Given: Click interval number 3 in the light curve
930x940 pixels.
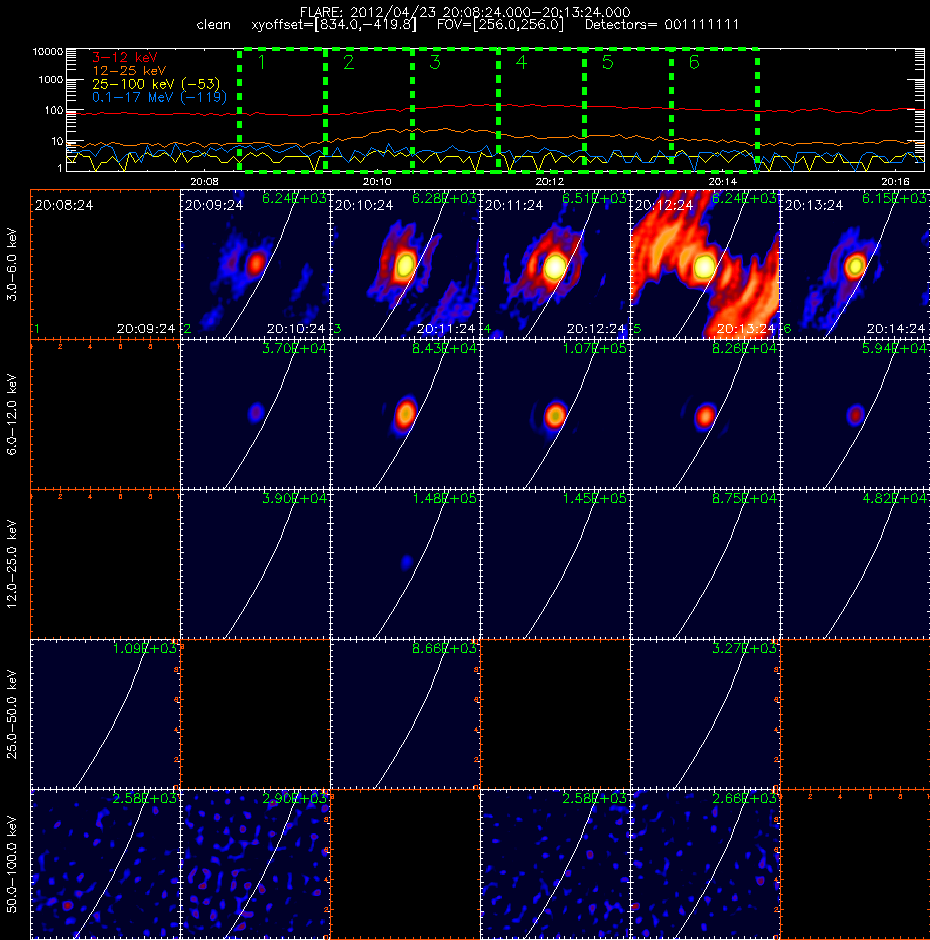Looking at the screenshot, I should click(435, 62).
